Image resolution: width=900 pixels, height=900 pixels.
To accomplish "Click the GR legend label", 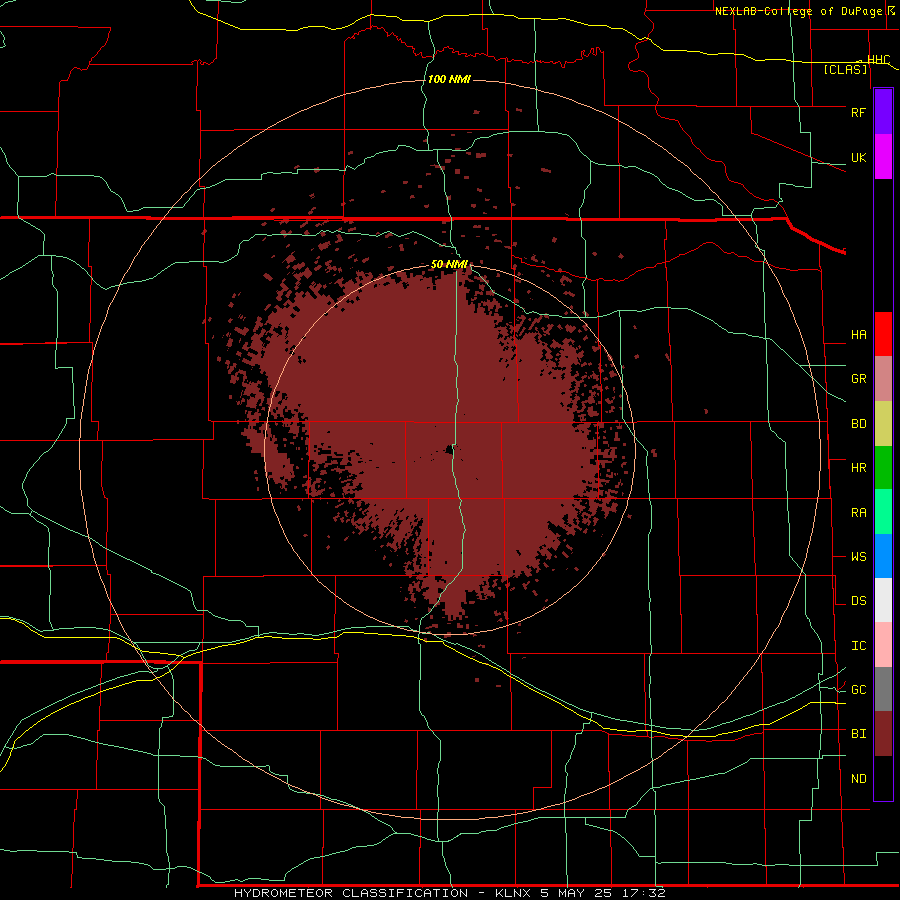I will tap(858, 379).
